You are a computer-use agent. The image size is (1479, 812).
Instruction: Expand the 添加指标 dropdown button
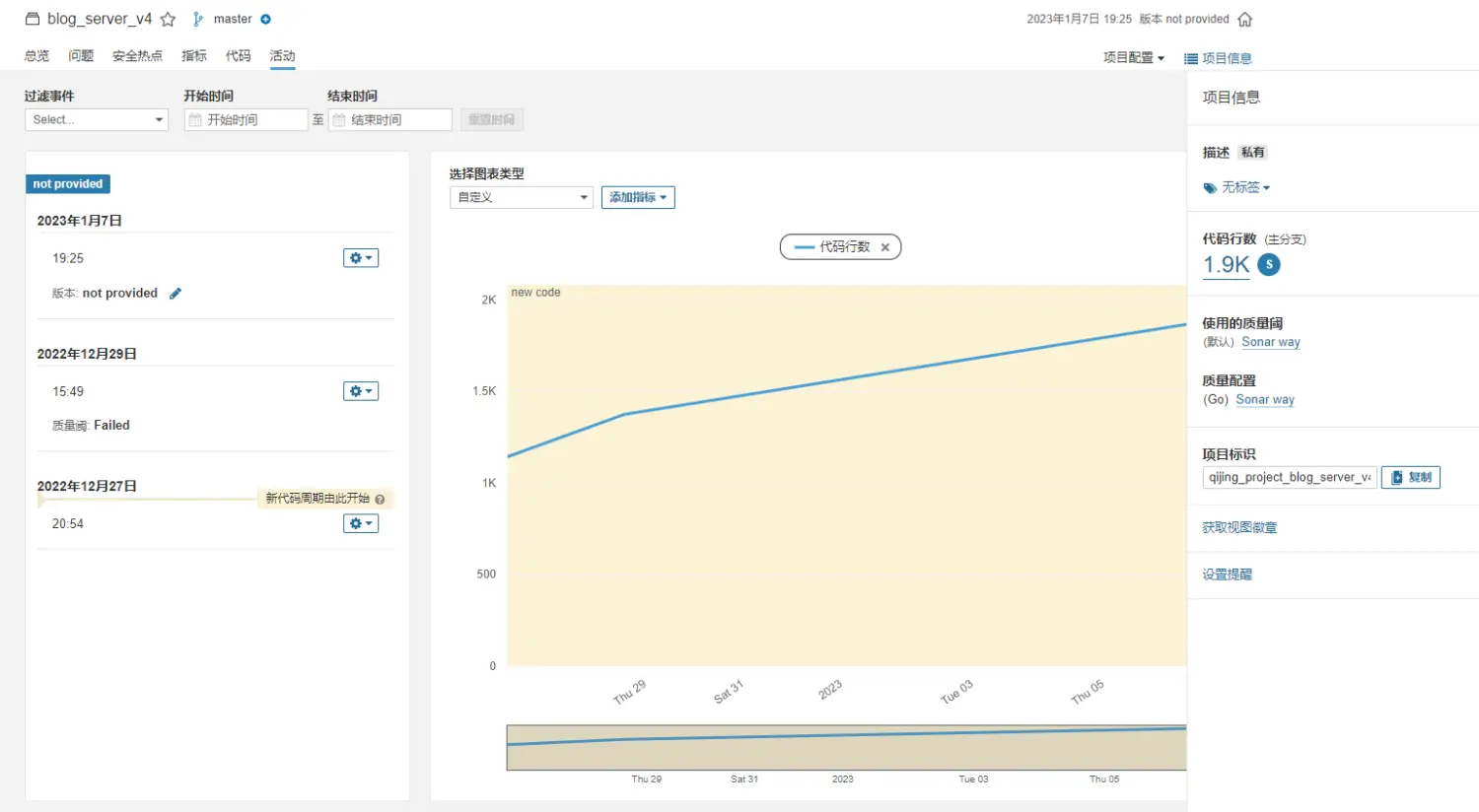click(638, 198)
